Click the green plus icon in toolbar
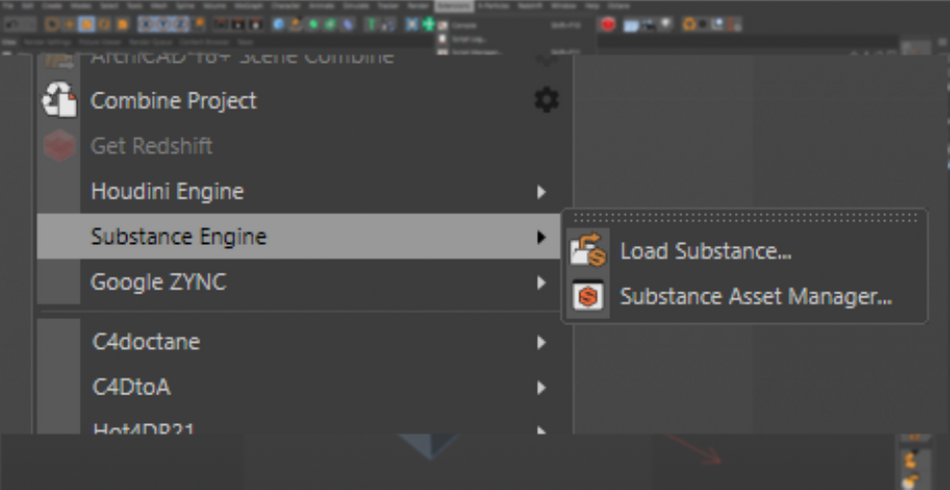Image resolution: width=950 pixels, height=490 pixels. coord(428,24)
